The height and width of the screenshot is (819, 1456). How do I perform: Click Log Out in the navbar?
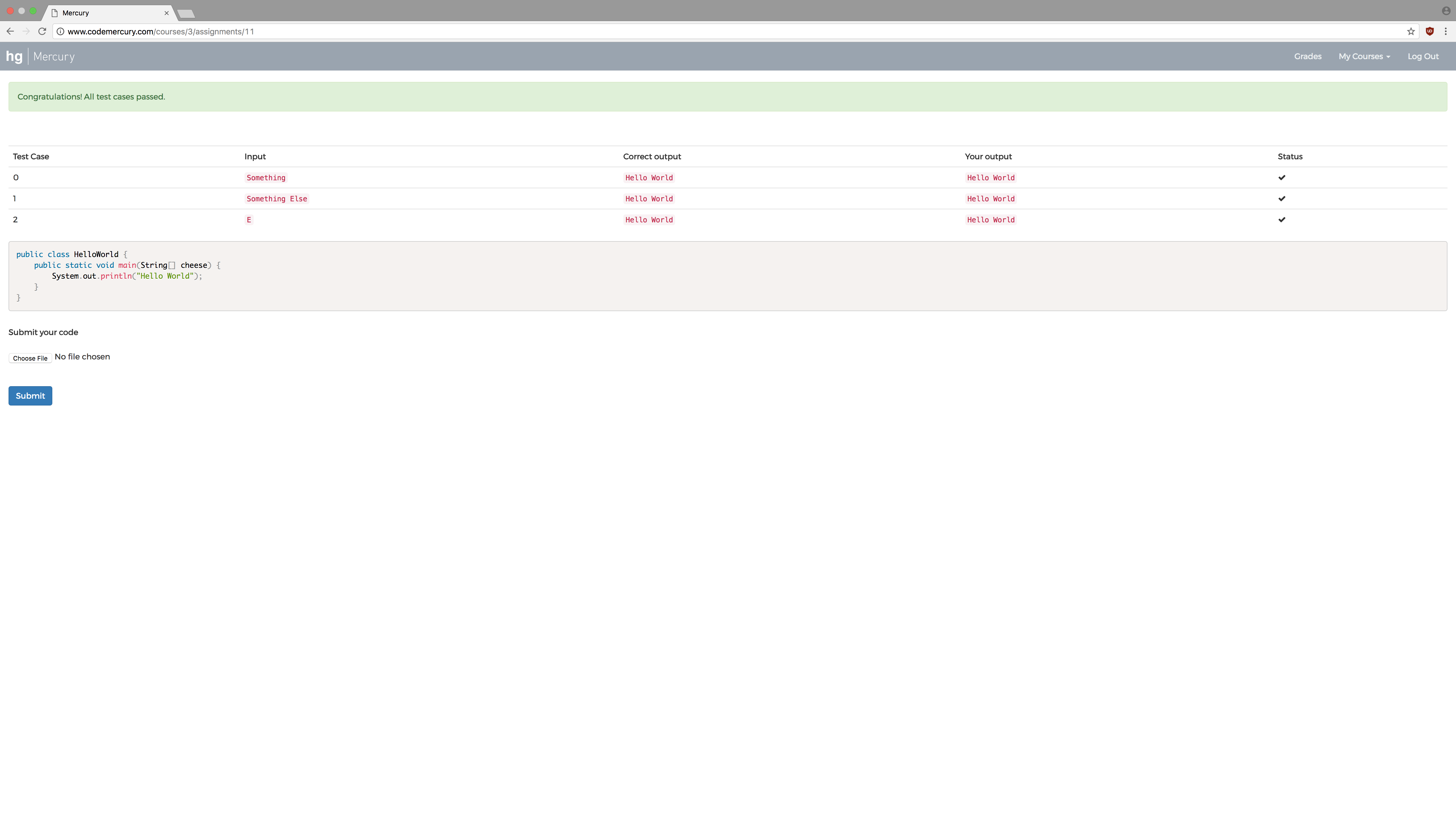coord(1423,57)
